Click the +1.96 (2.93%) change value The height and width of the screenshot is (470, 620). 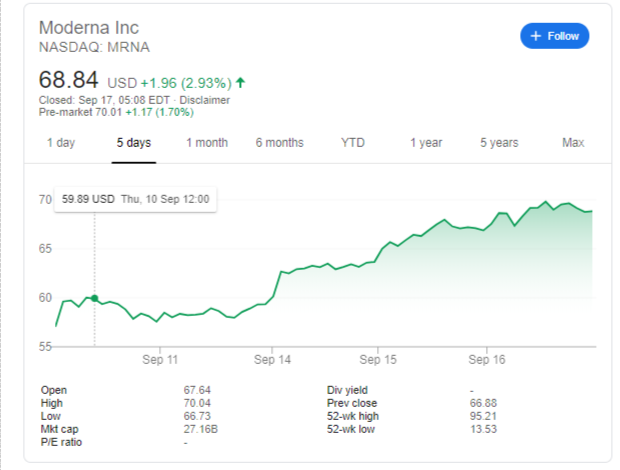186,83
